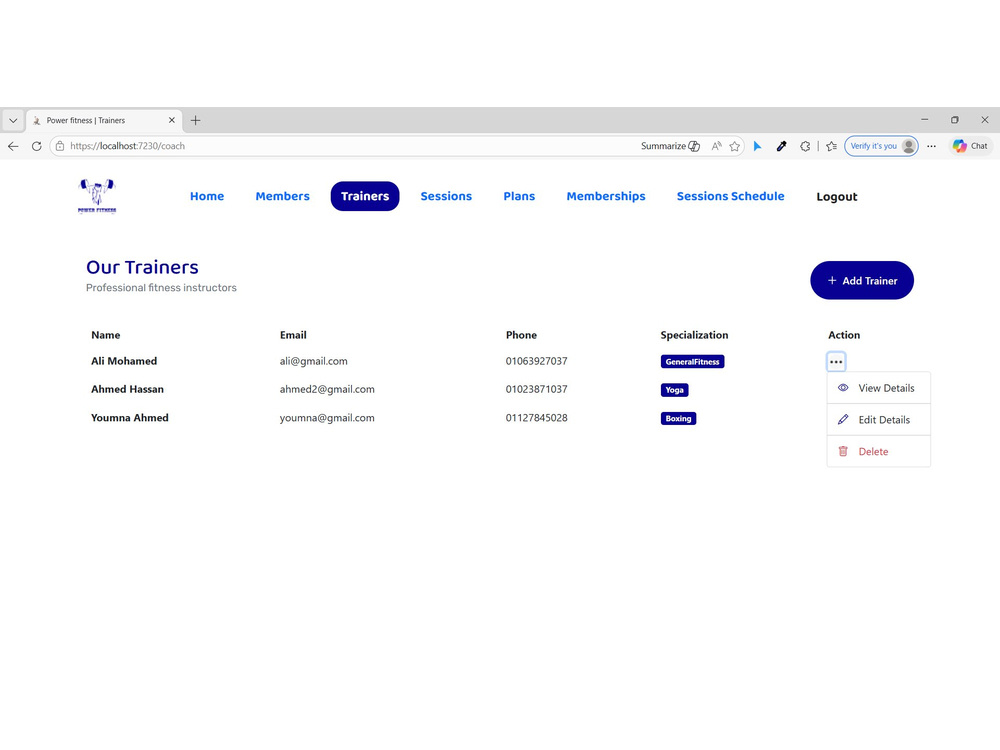
Task: Click Logout
Action: [x=837, y=197]
